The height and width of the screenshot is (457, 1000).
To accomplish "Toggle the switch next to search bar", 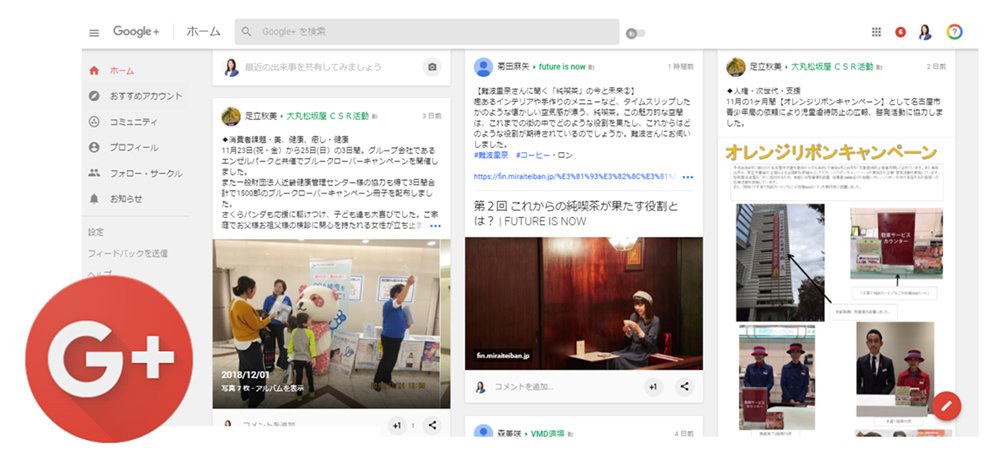I will pyautogui.click(x=635, y=33).
